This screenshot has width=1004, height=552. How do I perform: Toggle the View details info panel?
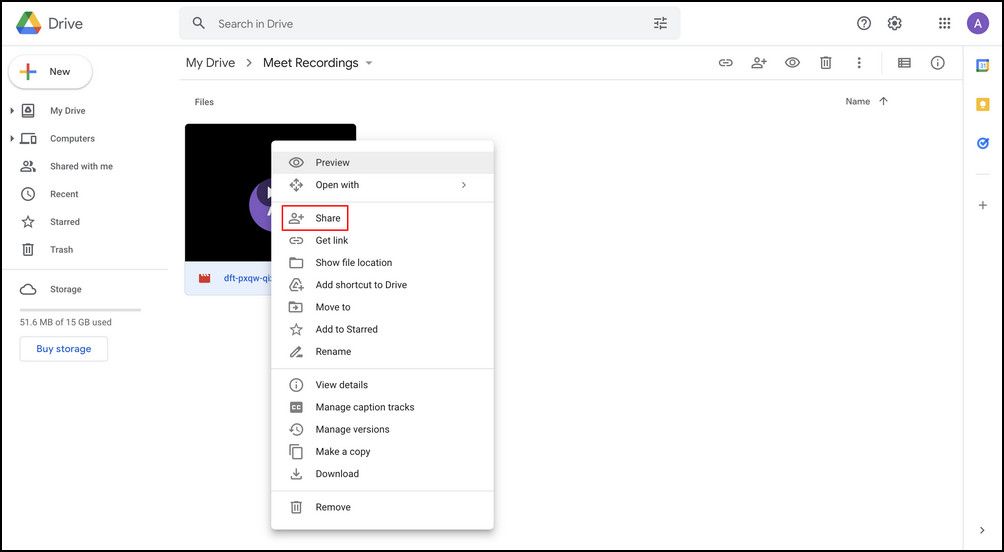click(x=937, y=63)
